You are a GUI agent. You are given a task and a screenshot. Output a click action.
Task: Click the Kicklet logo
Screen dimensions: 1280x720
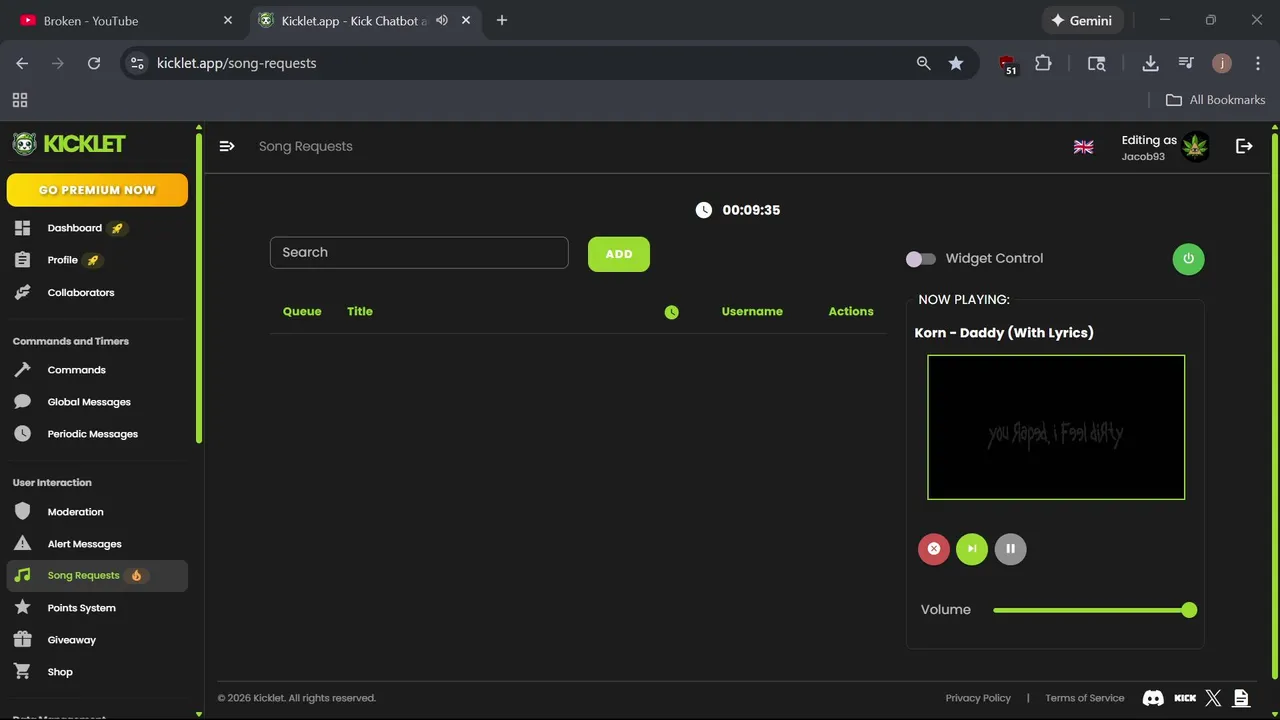pyautogui.click(x=68, y=144)
